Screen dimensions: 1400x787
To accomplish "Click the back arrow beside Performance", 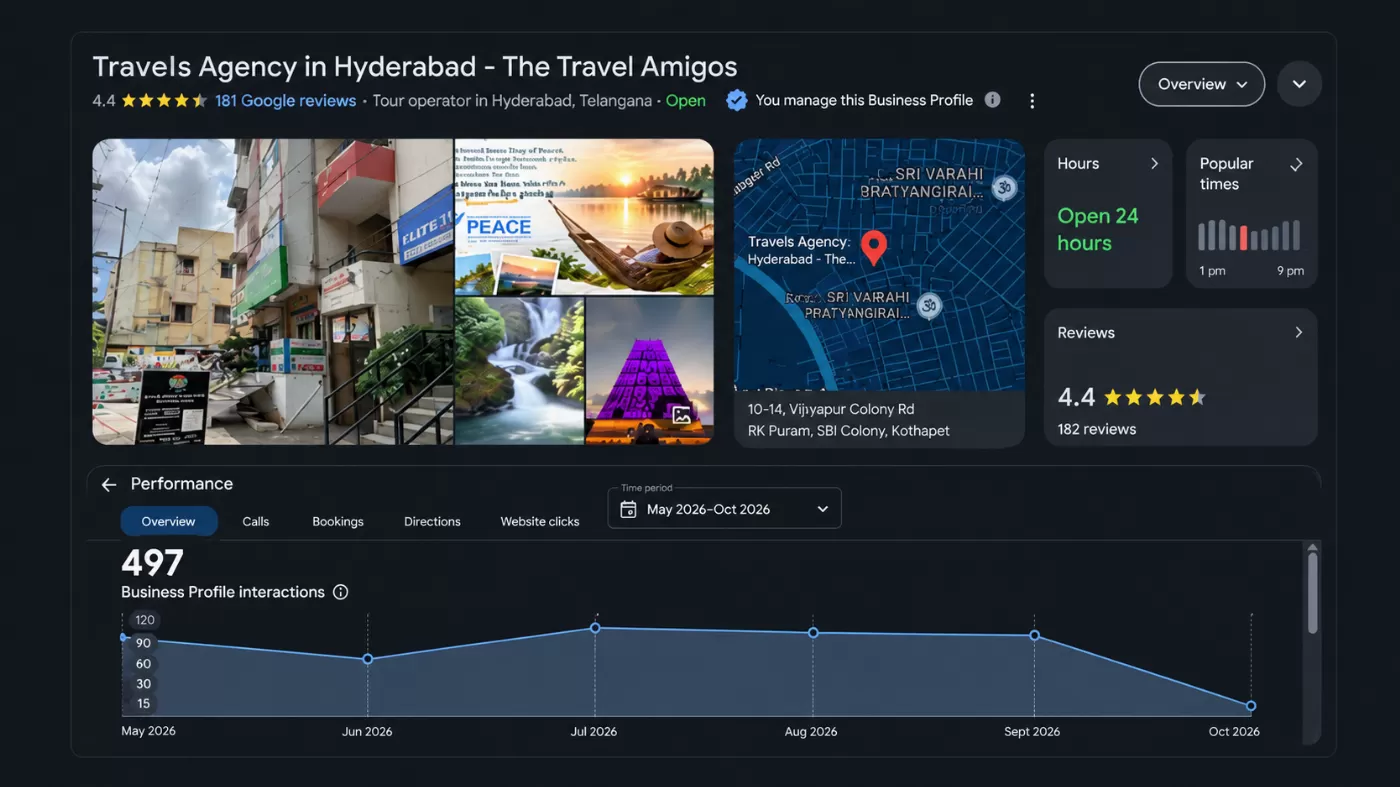I will (109, 484).
